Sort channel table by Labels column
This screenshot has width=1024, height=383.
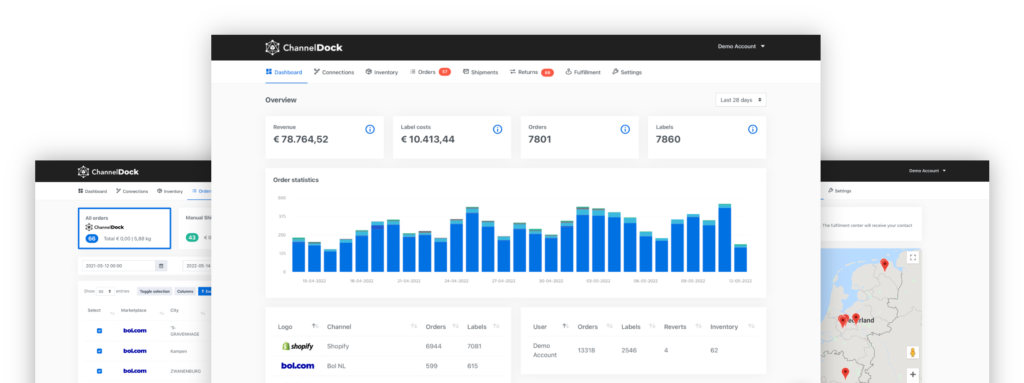(496, 326)
